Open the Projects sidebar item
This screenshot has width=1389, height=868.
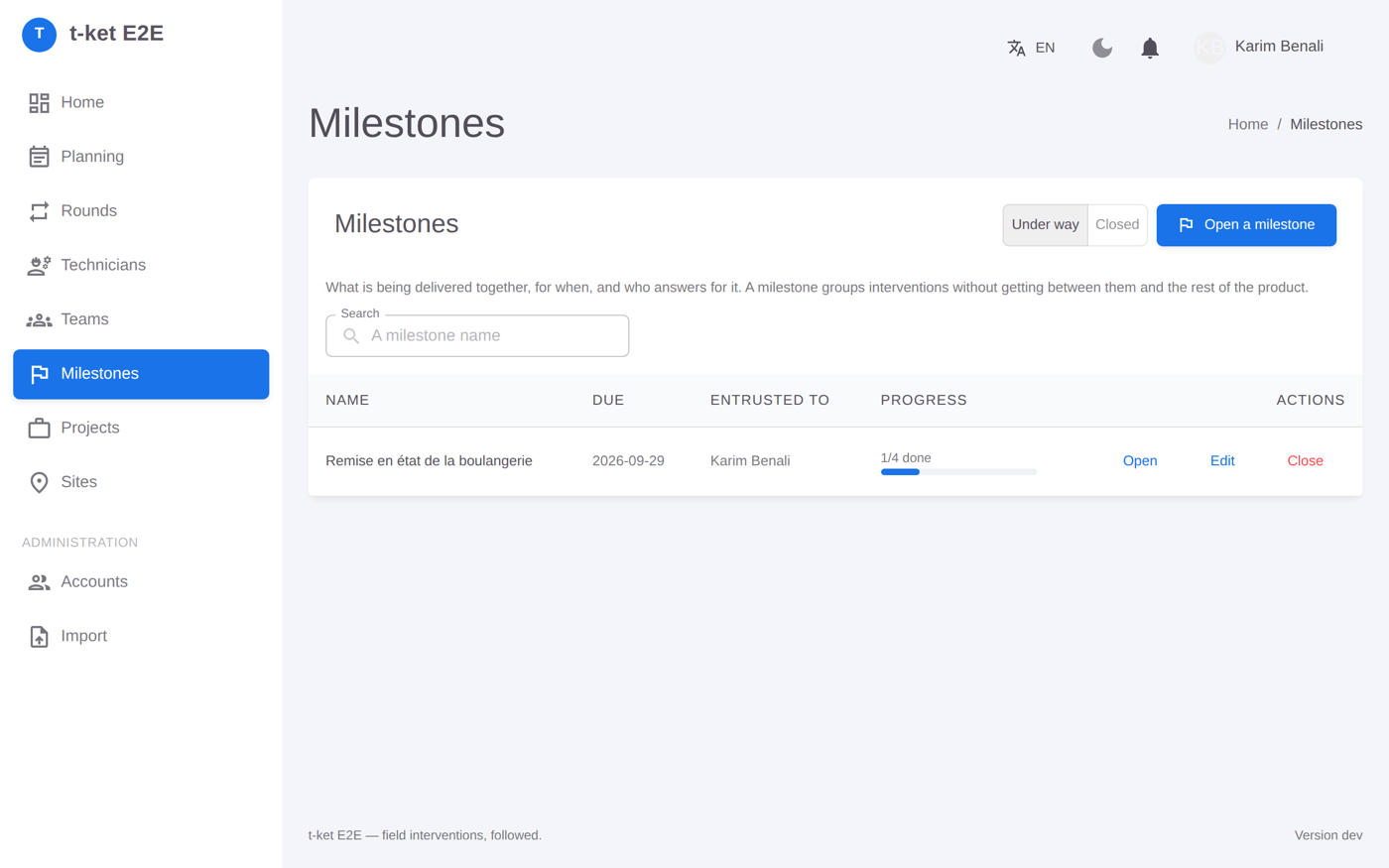tap(141, 428)
